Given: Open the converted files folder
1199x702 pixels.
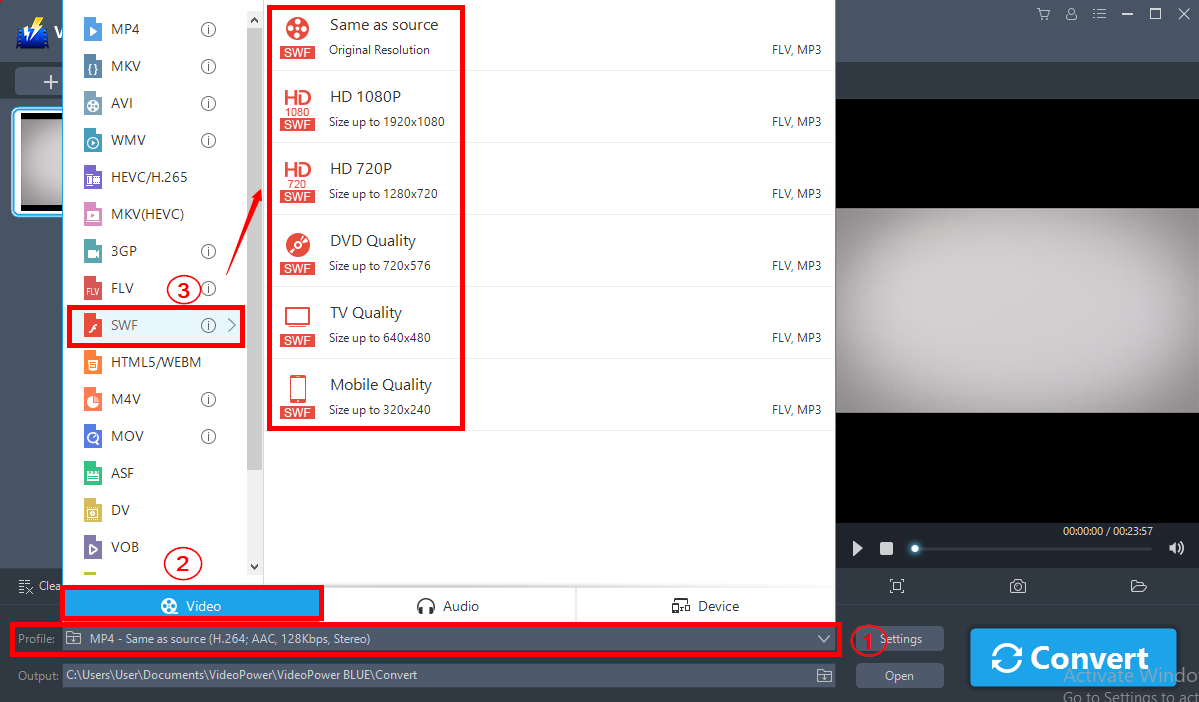Looking at the screenshot, I should click(x=1138, y=586).
